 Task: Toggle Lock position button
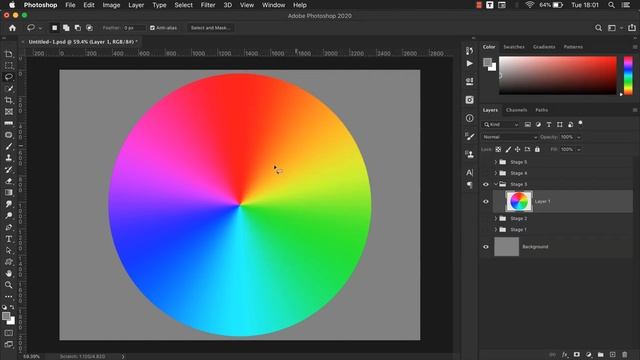[517, 149]
